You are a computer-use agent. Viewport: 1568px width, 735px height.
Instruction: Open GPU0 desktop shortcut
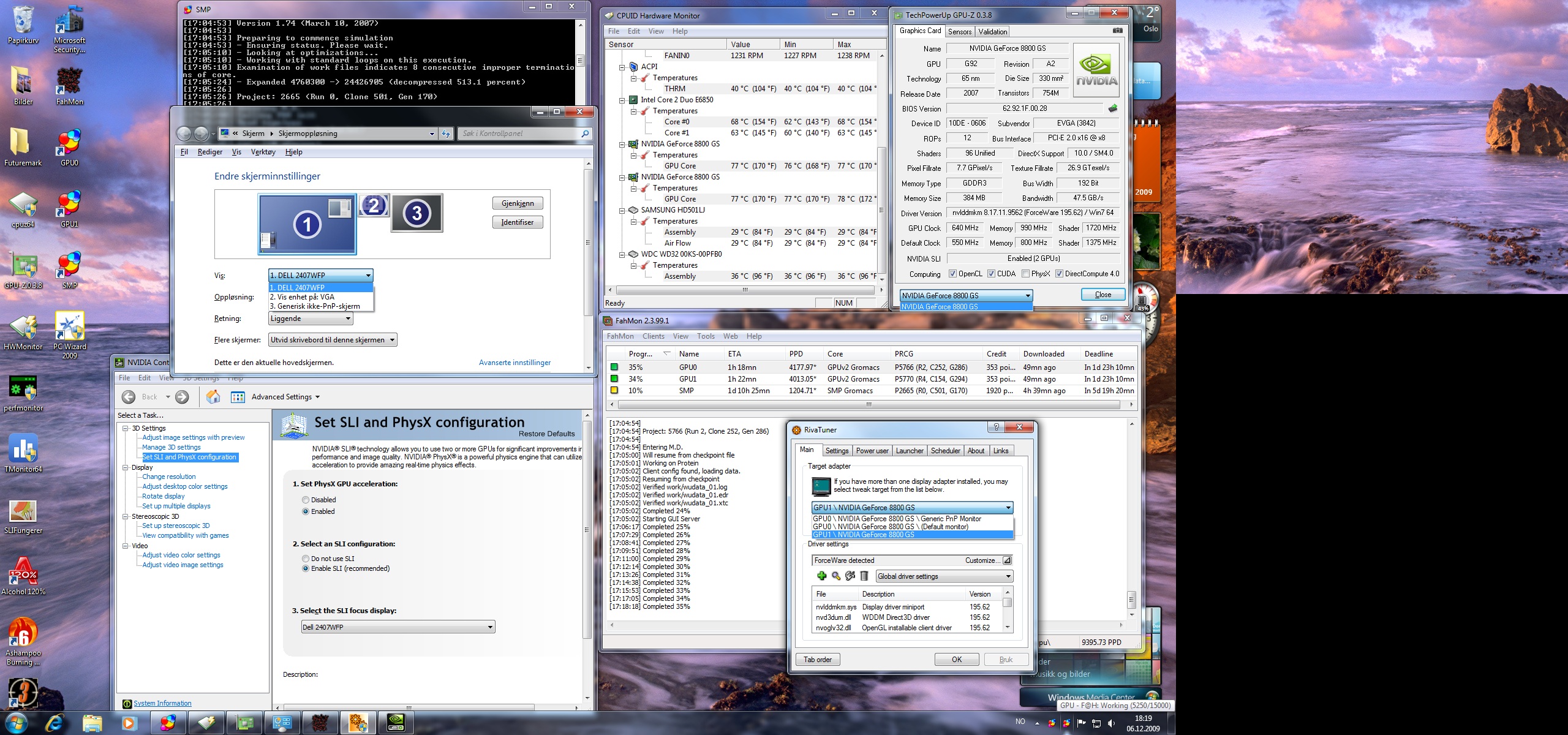70,147
